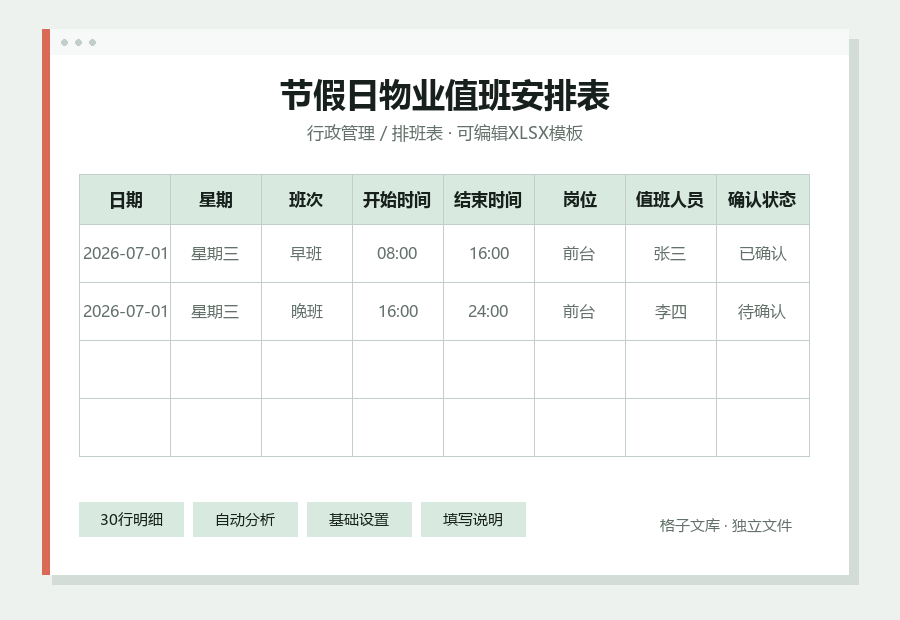Image resolution: width=900 pixels, height=620 pixels.
Task: Select the 24:00 end time cell
Action: point(488,311)
